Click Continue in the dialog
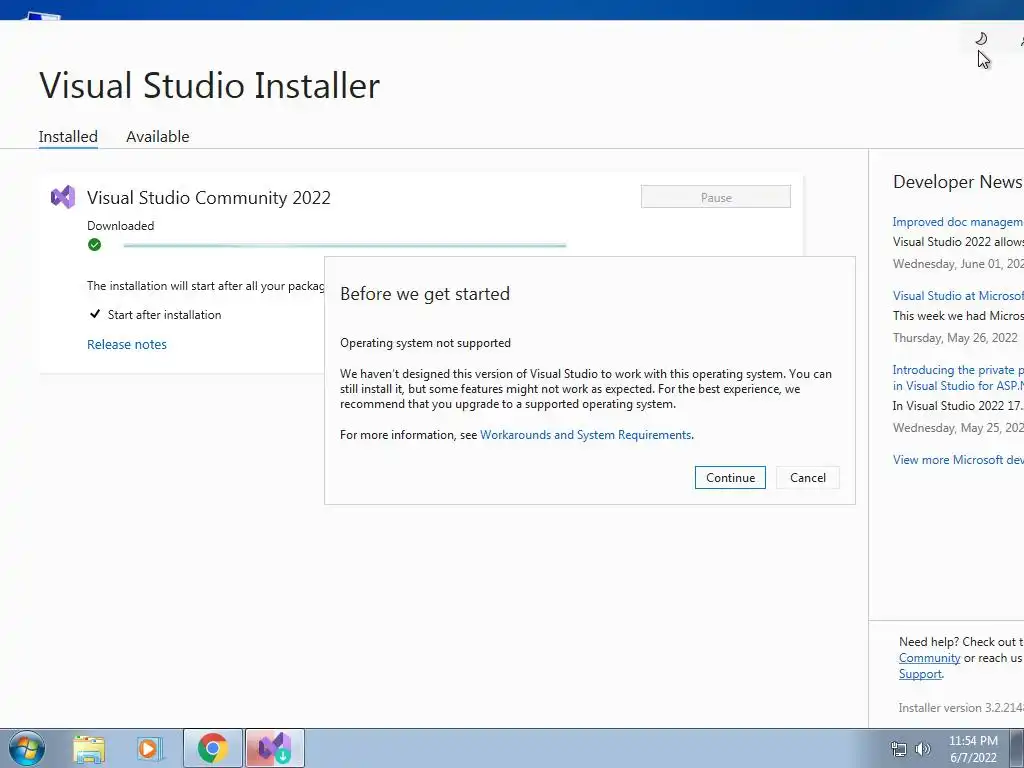Screen dimensions: 1024x768 coord(730,477)
